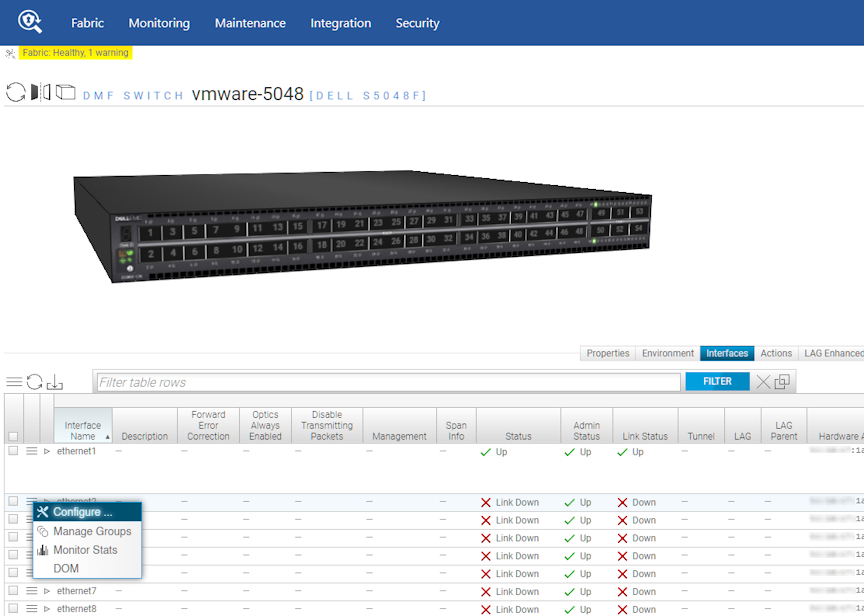Open the table hamburger menu icon
The height and width of the screenshot is (616, 864).
coord(14,381)
